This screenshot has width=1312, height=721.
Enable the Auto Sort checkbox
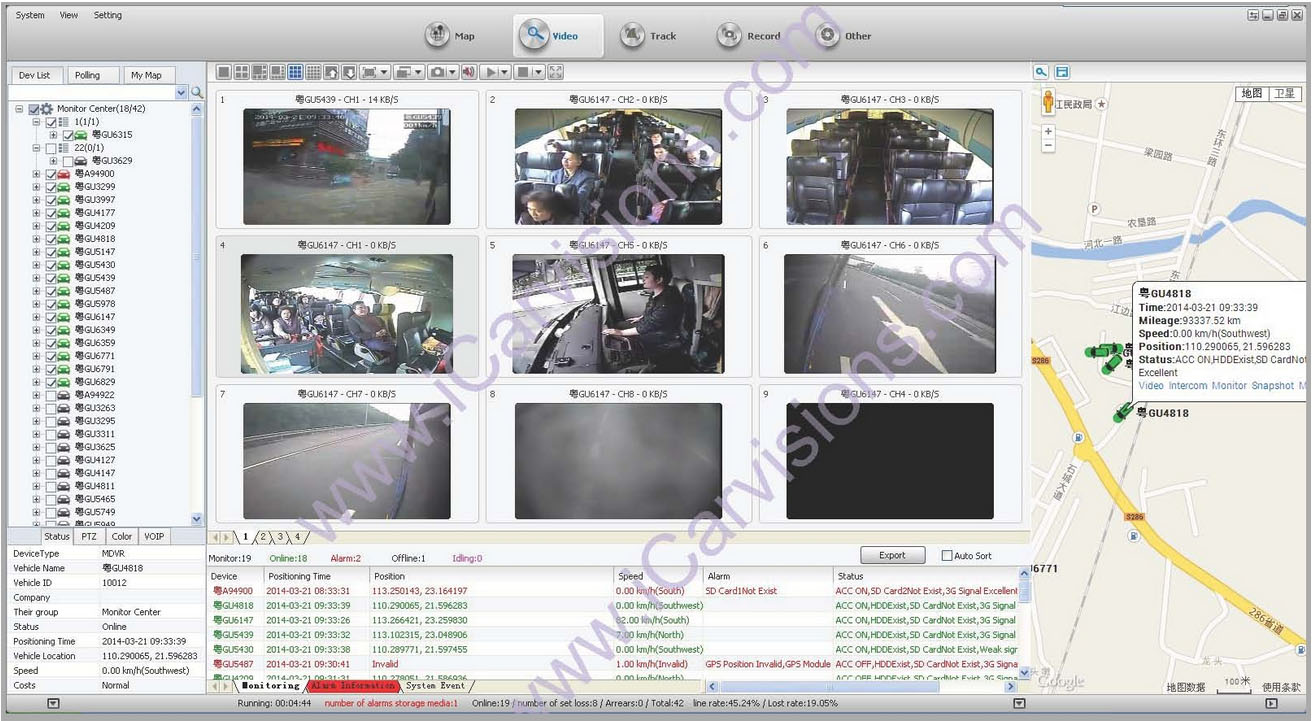click(947, 555)
